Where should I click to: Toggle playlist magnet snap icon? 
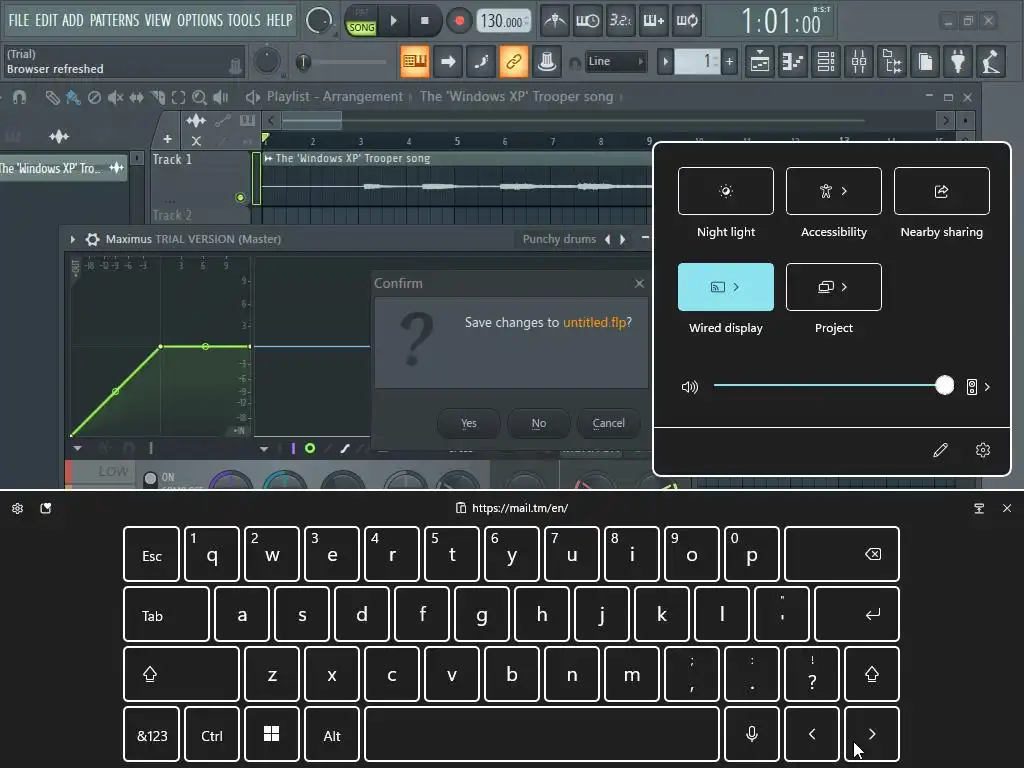point(20,97)
